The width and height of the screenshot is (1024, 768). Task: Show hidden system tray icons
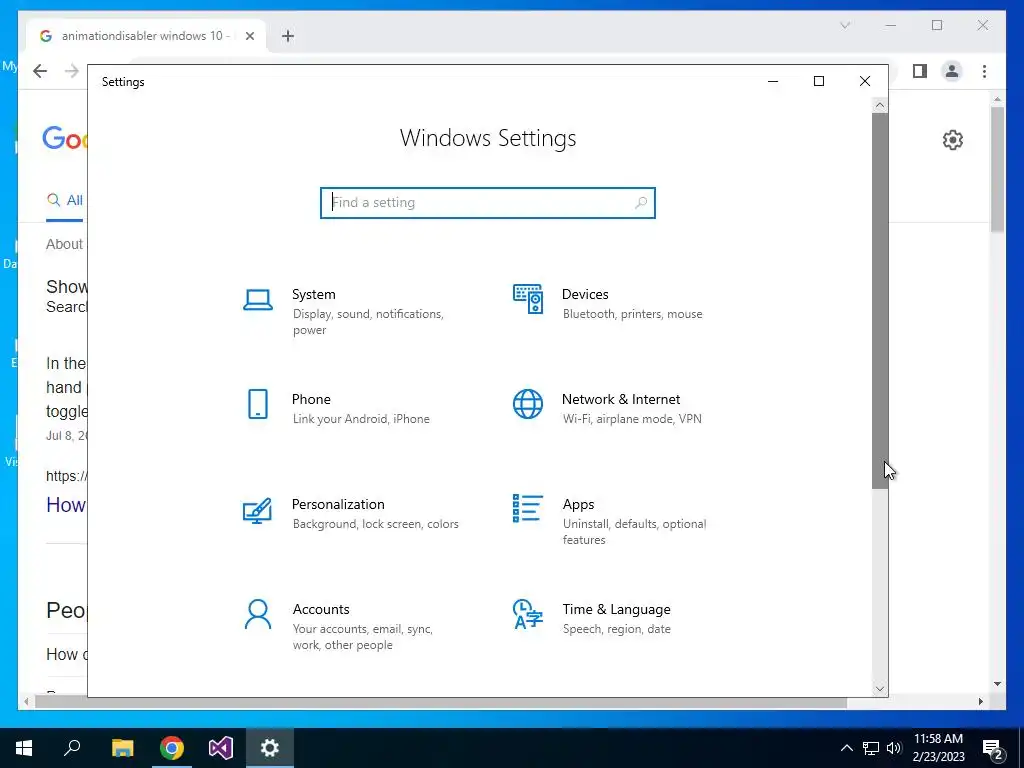(x=846, y=748)
